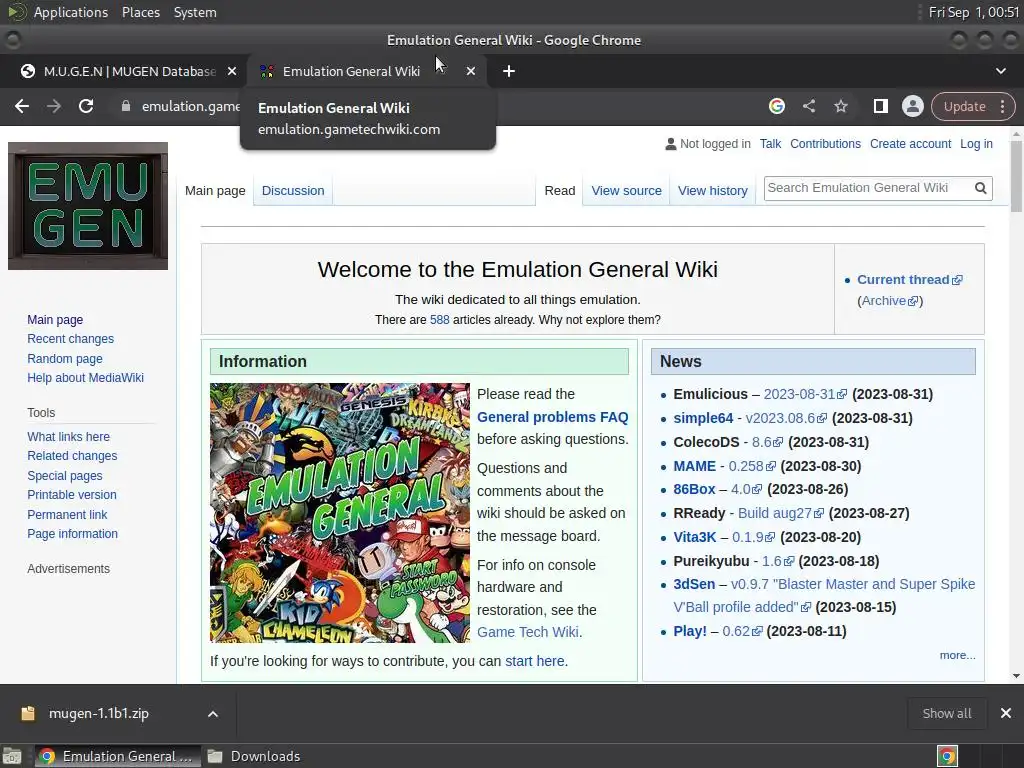The width and height of the screenshot is (1024, 768).
Task: Open Special pages link
Action: (65, 475)
